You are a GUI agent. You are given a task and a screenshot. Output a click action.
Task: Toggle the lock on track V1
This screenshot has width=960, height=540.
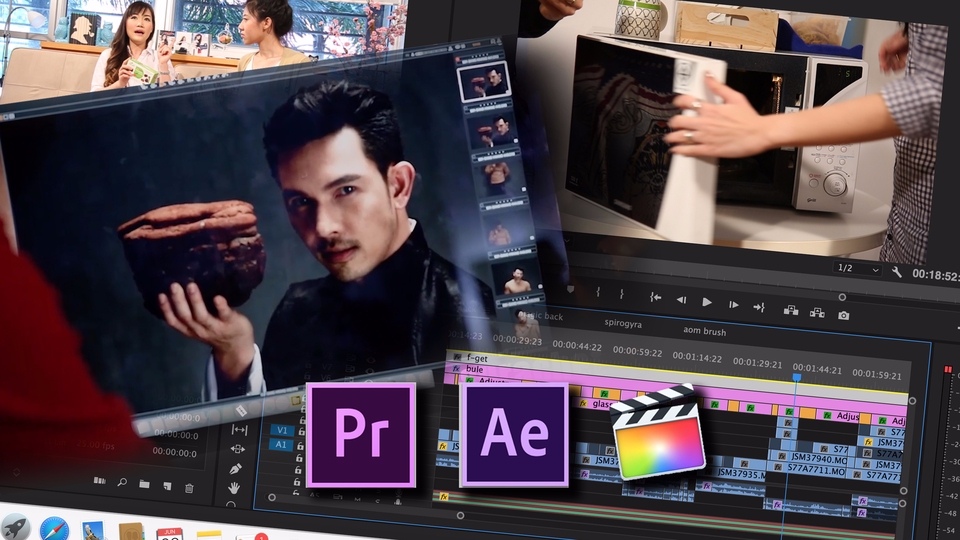pos(301,432)
